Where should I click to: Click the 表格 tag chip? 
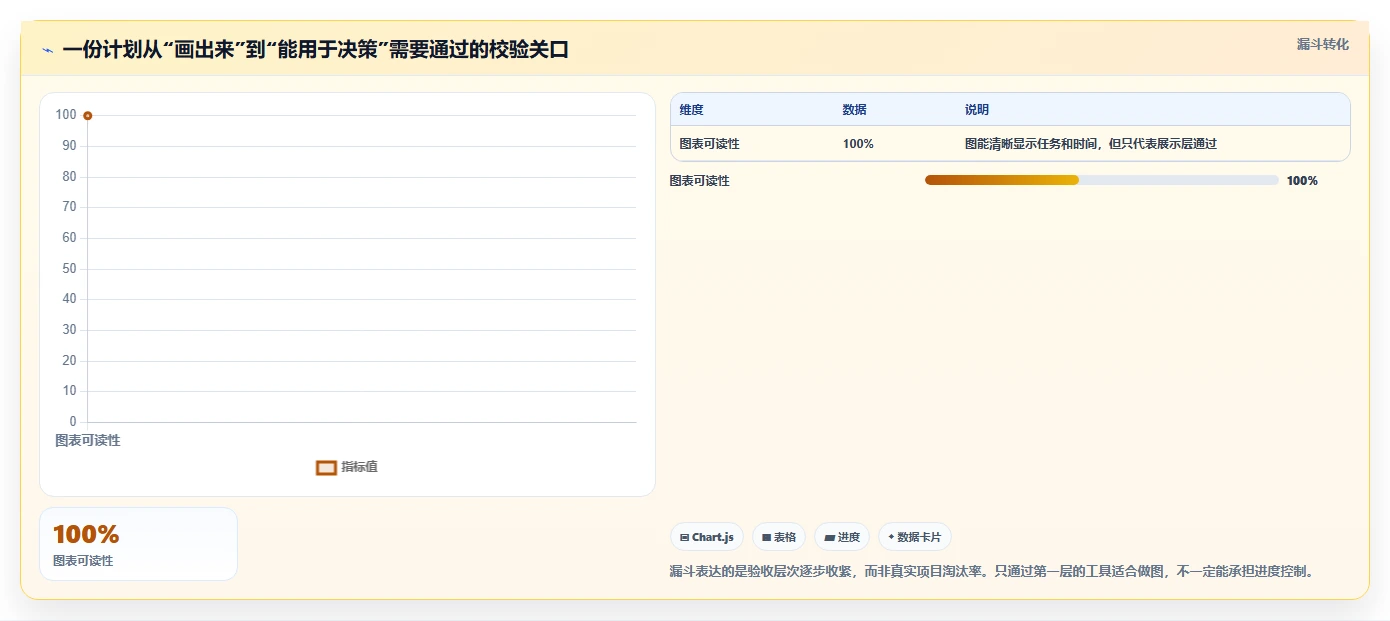779,537
